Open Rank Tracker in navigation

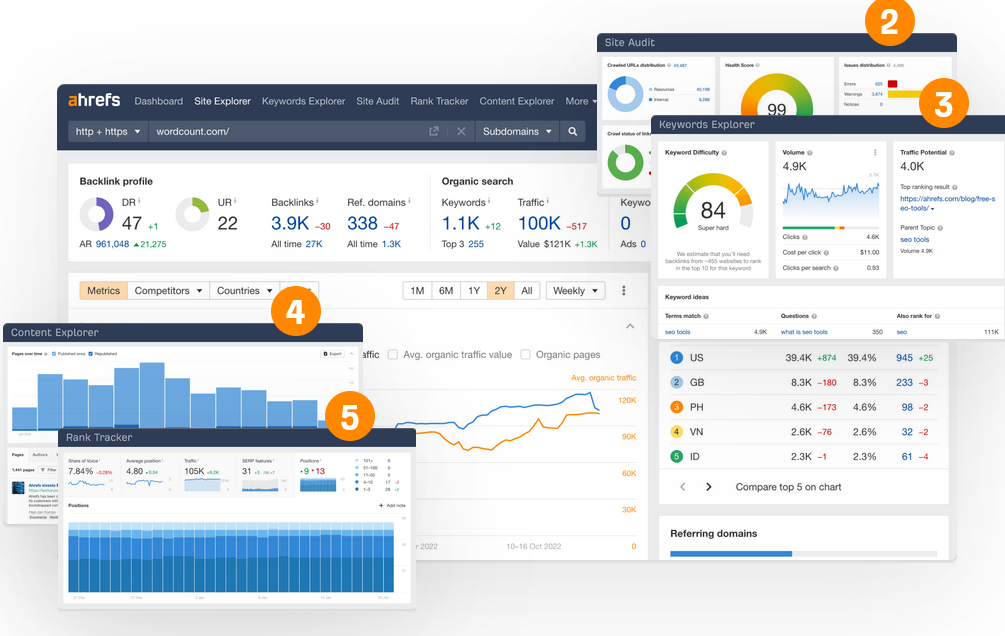[x=439, y=101]
